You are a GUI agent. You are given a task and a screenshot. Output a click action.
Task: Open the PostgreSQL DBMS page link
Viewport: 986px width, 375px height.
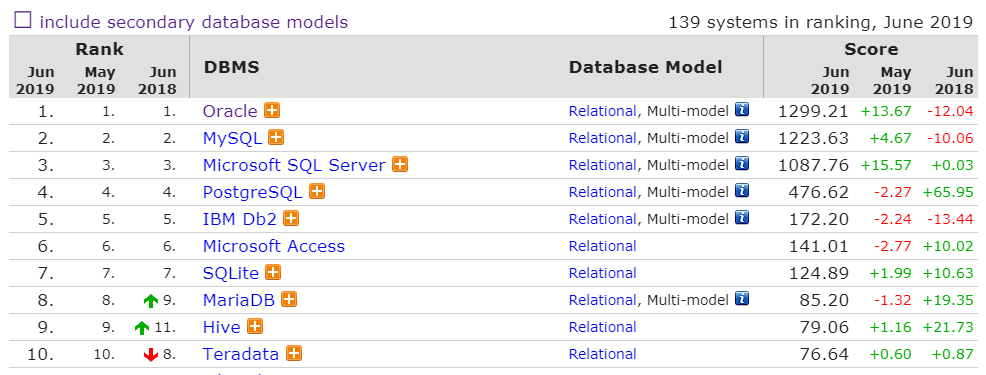[x=252, y=193]
